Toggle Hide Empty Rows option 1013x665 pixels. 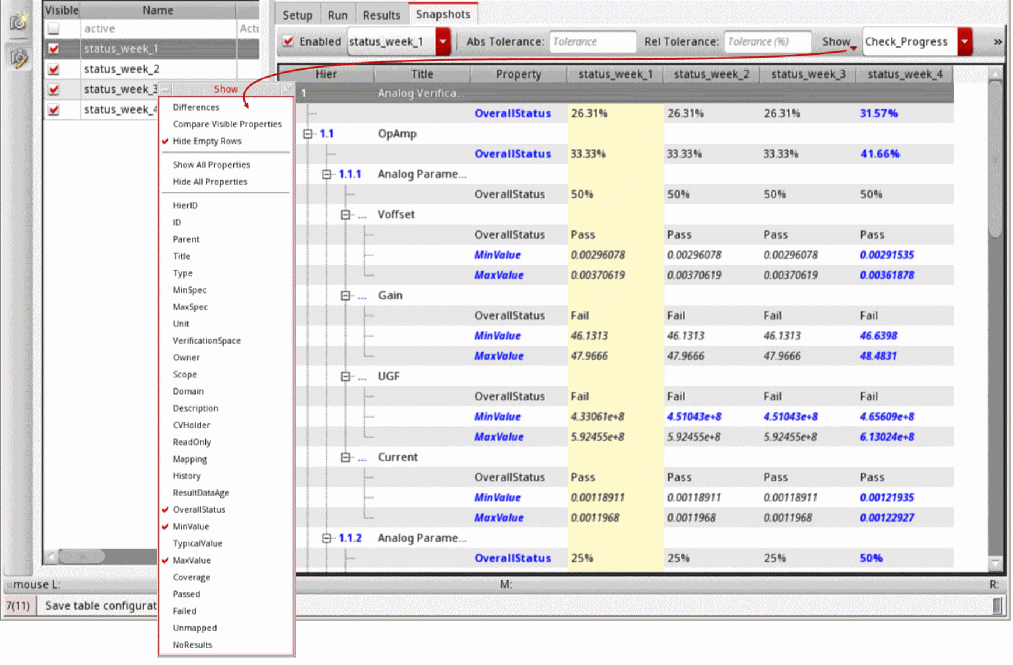[207, 141]
